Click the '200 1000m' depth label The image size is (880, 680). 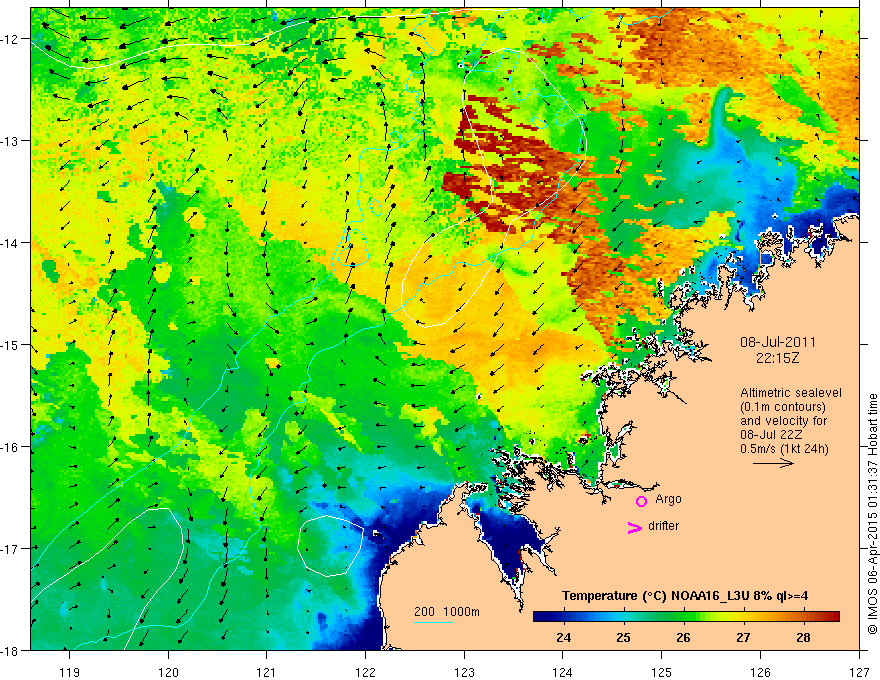point(447,612)
